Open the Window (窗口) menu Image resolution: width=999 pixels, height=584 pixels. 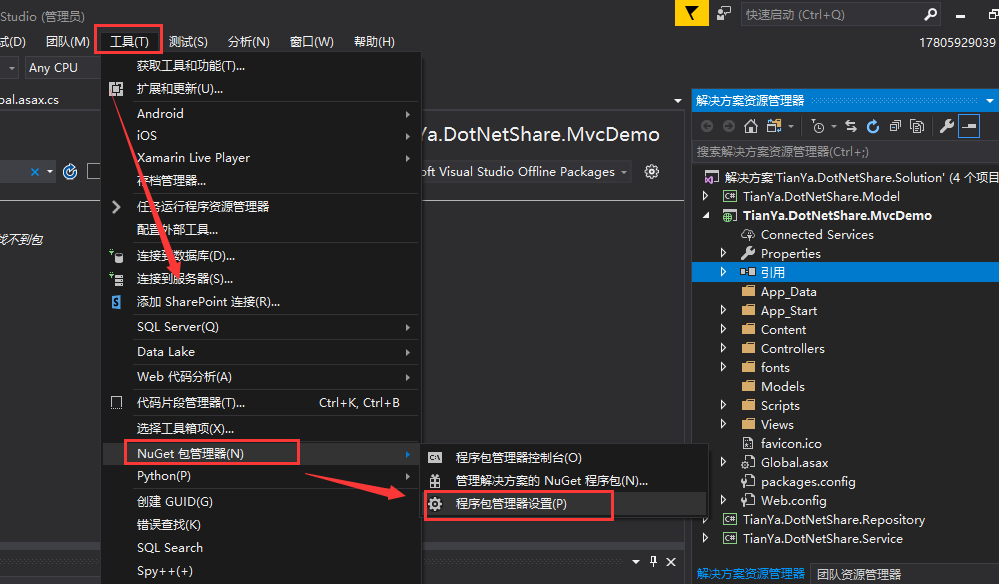tap(312, 41)
